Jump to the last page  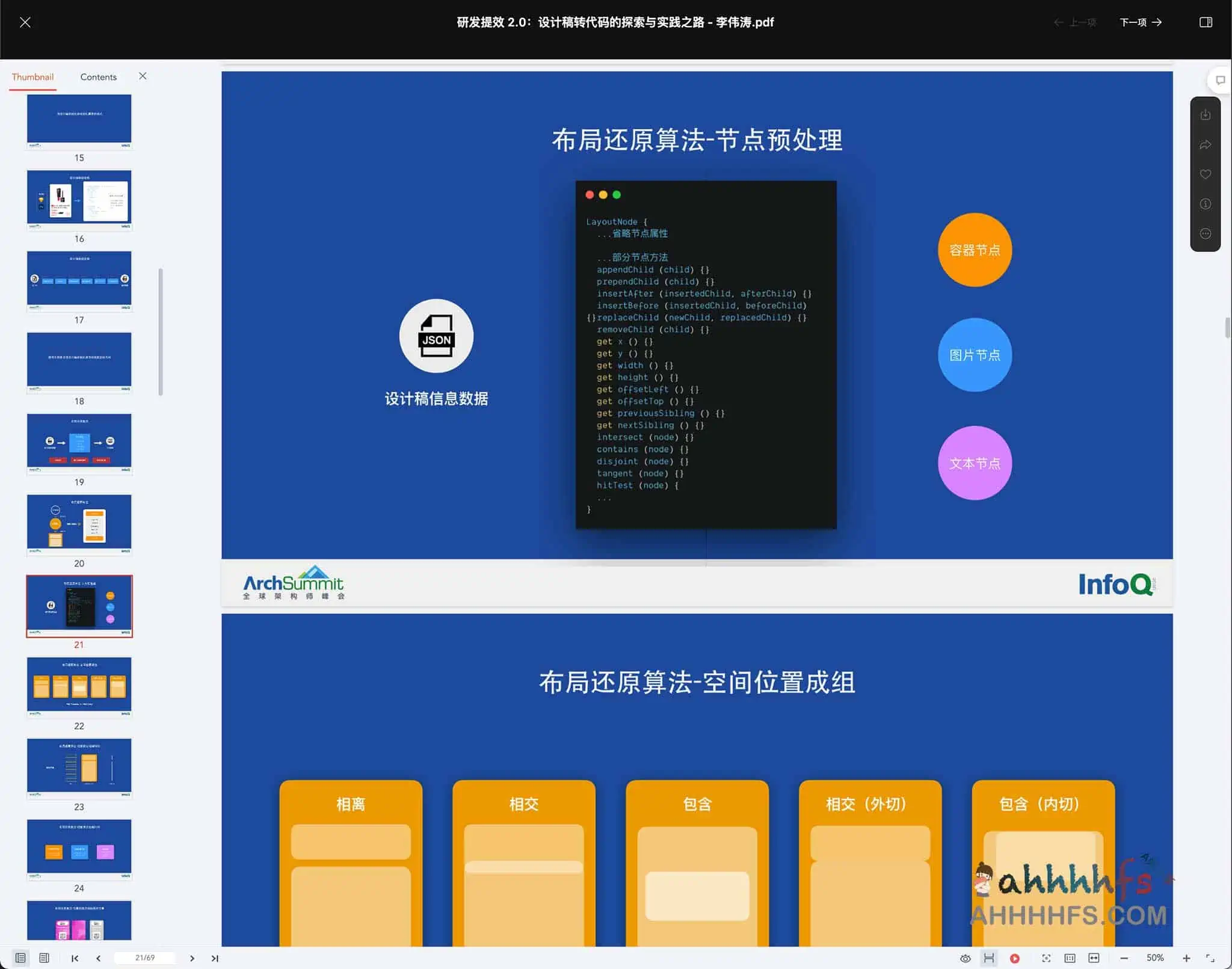pos(215,958)
